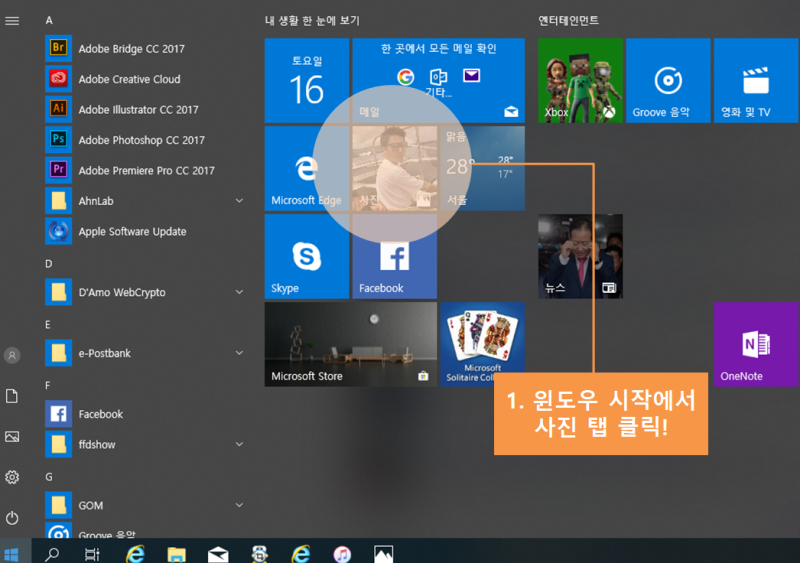
Task: Open Photos app from the taskbar
Action: 383,554
